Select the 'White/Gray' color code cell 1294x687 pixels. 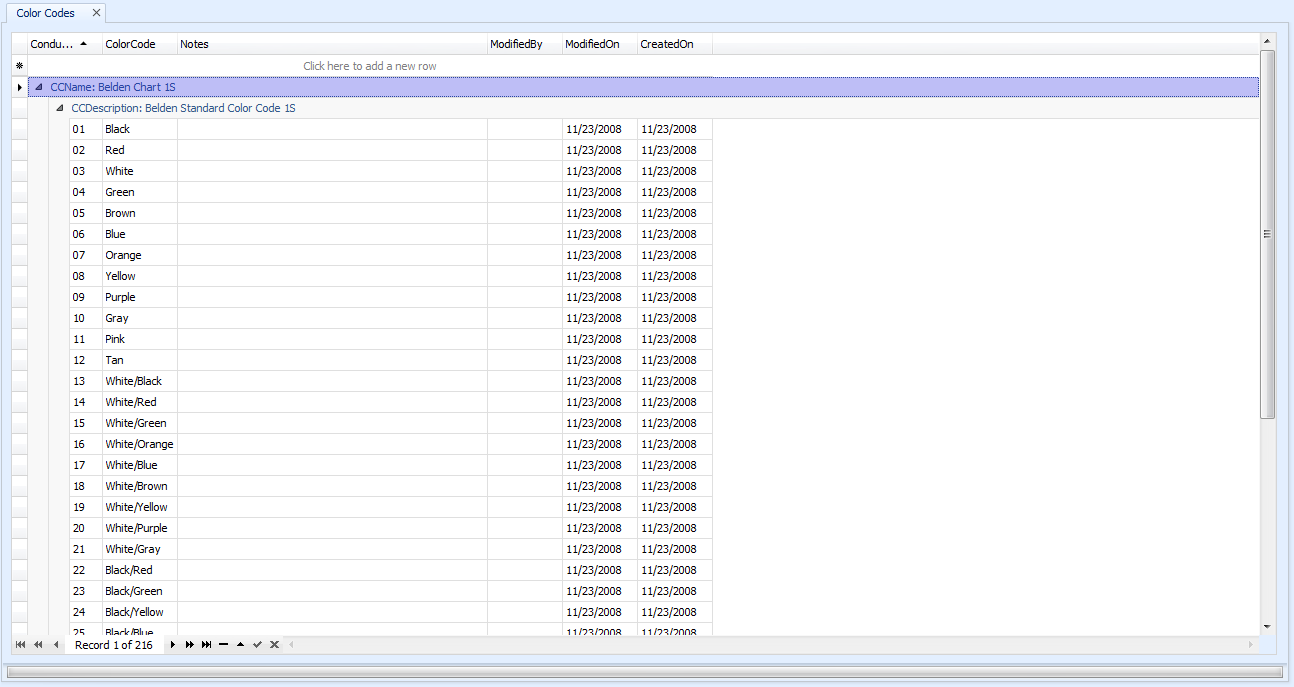[139, 549]
